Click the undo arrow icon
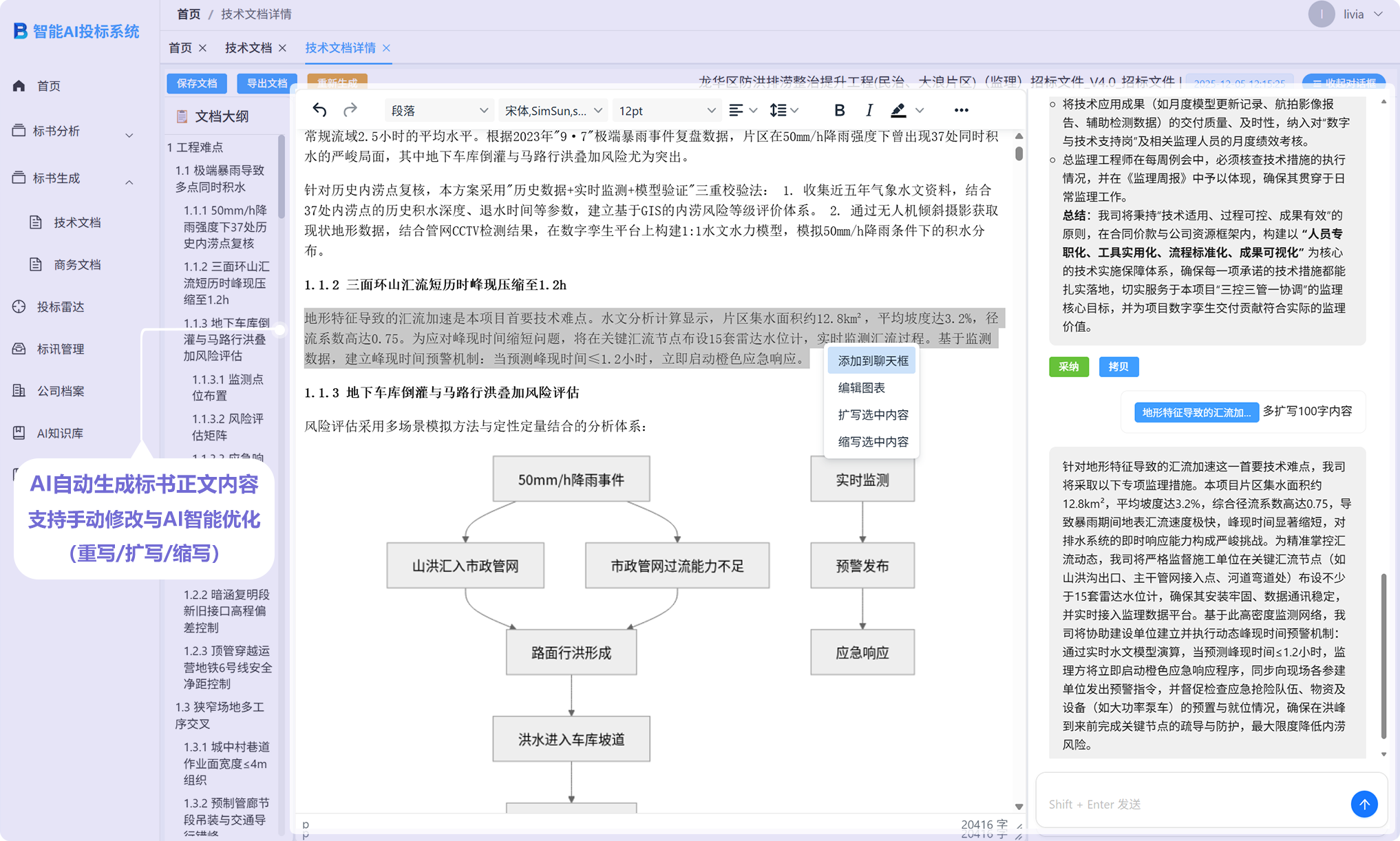 point(319,110)
